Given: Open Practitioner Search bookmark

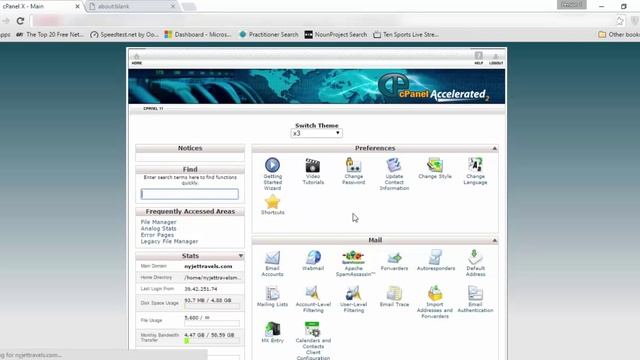Looking at the screenshot, I should coord(269,35).
